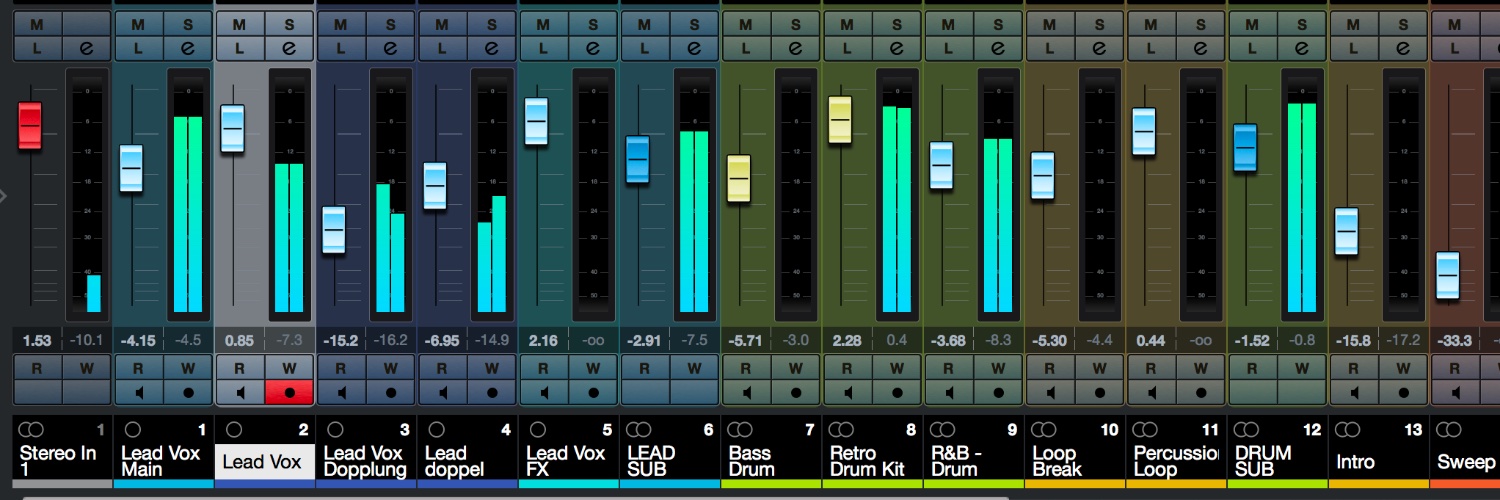Viewport: 1500px width, 500px height.
Task: Open channel settings (e) for Bass Drum
Action: point(796,47)
